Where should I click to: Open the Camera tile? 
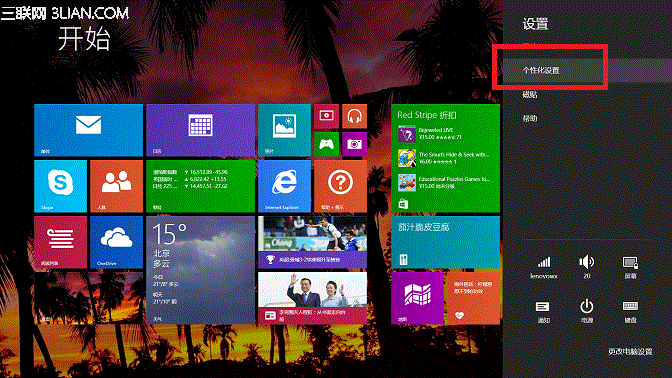(354, 144)
